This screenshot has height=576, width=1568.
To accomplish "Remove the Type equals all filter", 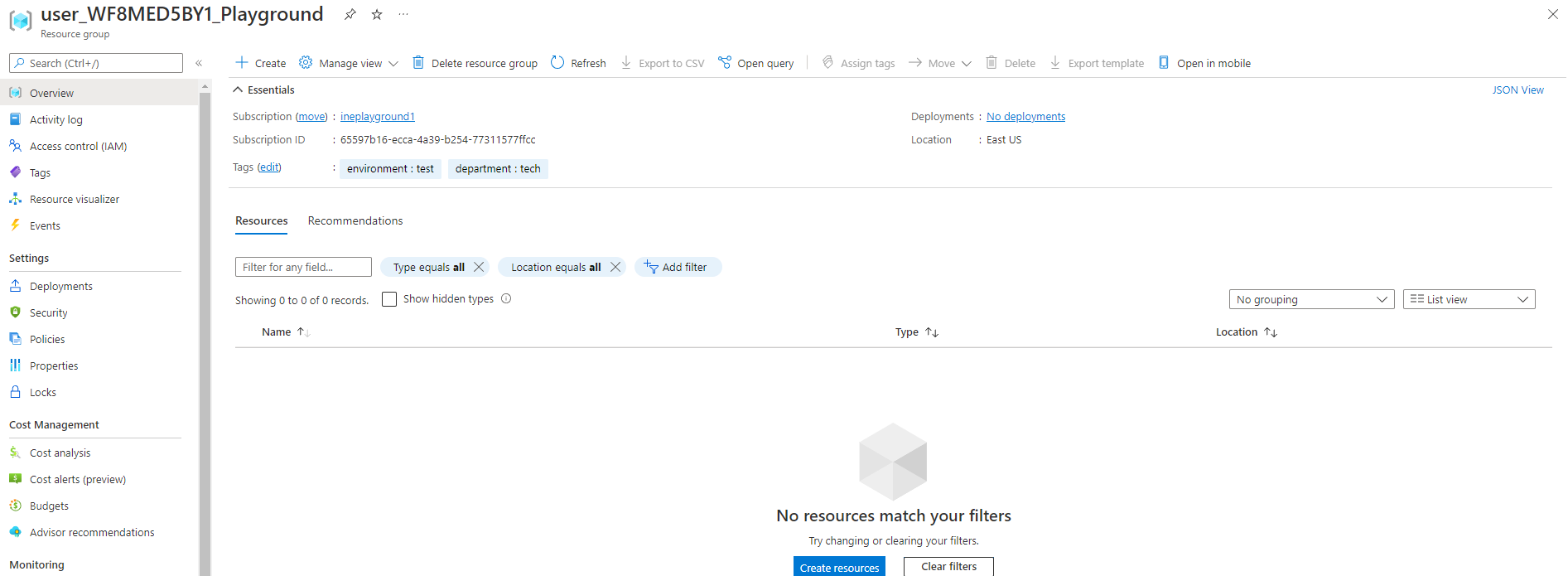I will tap(479, 267).
